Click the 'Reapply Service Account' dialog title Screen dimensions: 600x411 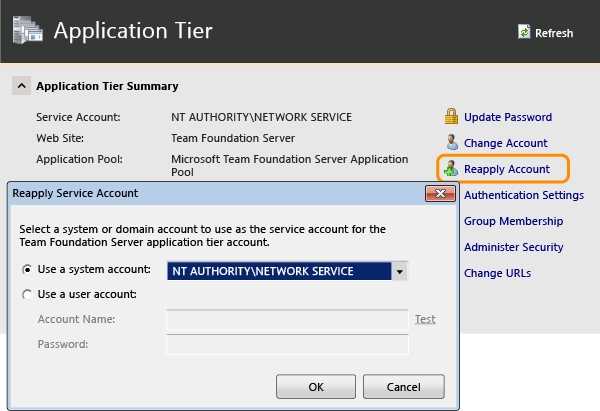[x=75, y=193]
